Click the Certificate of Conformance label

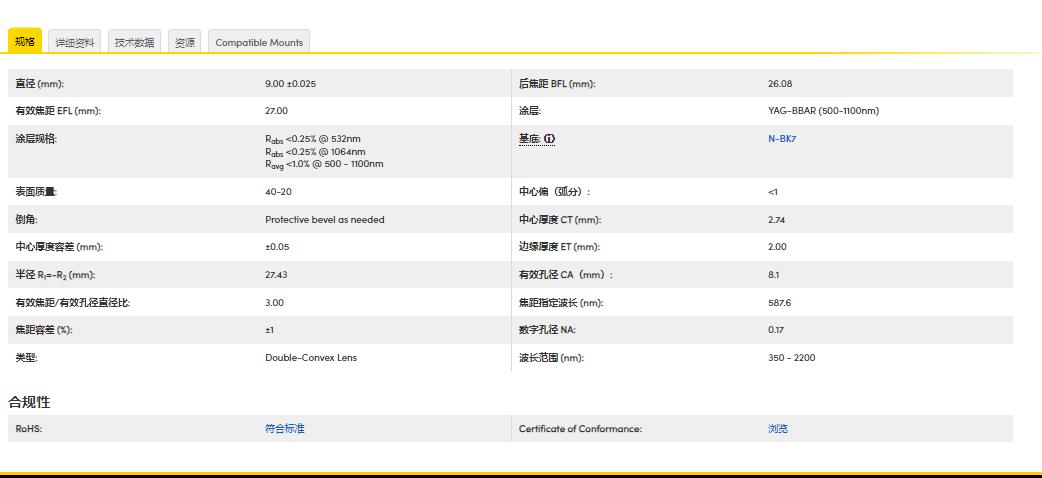point(580,429)
